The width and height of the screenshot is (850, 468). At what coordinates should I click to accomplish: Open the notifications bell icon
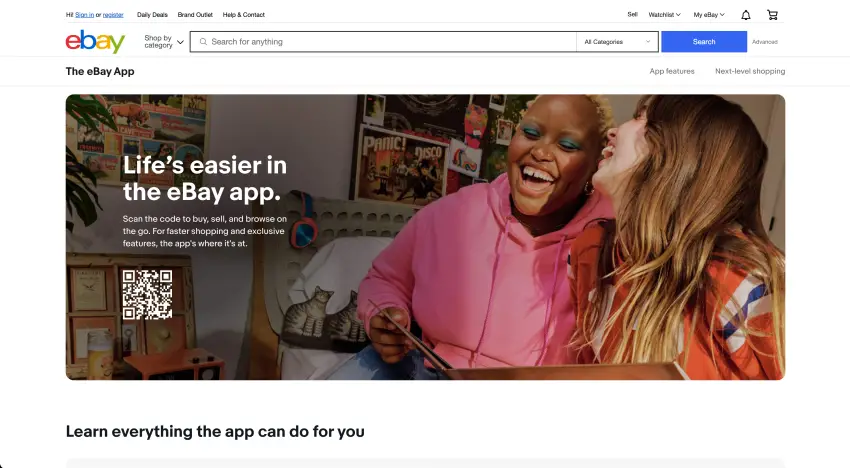click(x=745, y=15)
